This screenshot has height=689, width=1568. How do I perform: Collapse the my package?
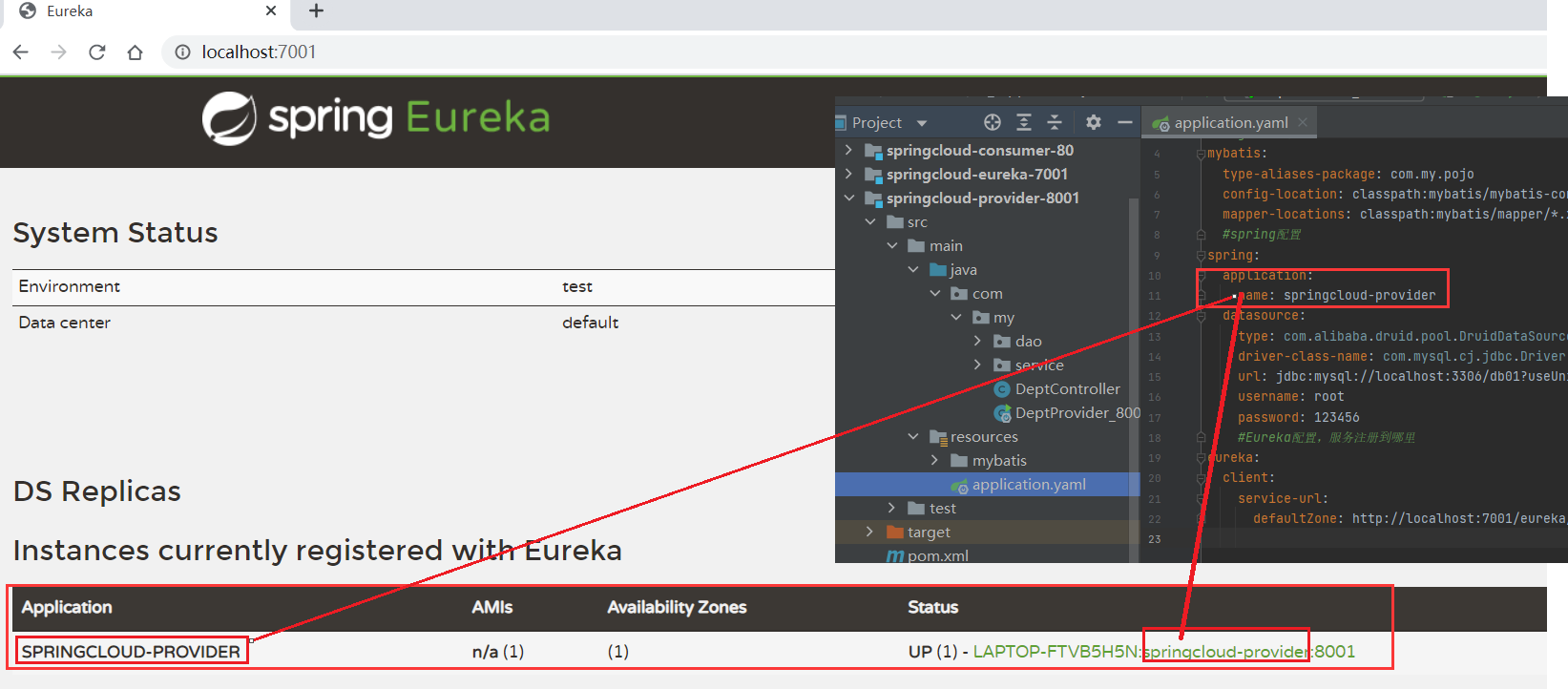(x=956, y=317)
